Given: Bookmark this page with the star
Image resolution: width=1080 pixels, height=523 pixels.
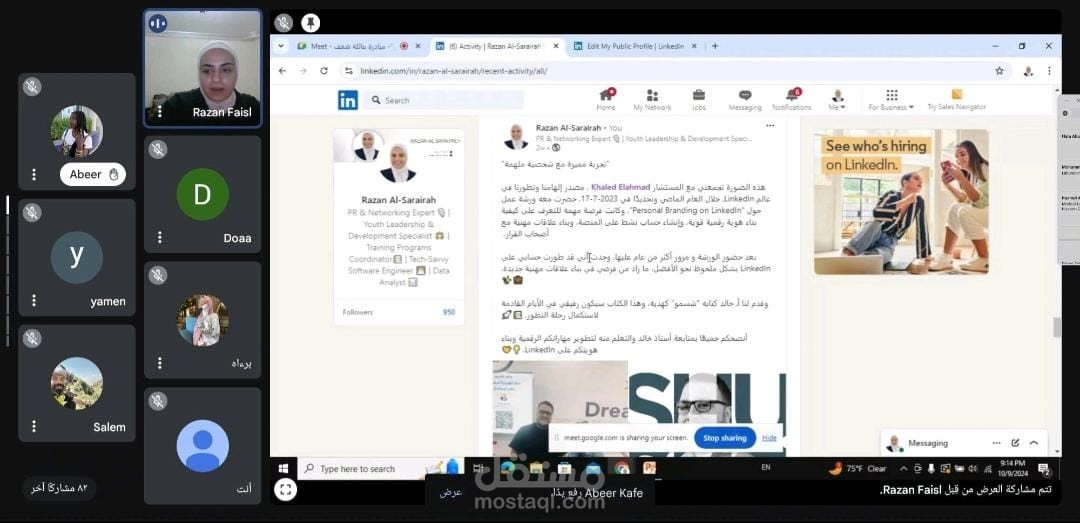Looking at the screenshot, I should click(999, 70).
